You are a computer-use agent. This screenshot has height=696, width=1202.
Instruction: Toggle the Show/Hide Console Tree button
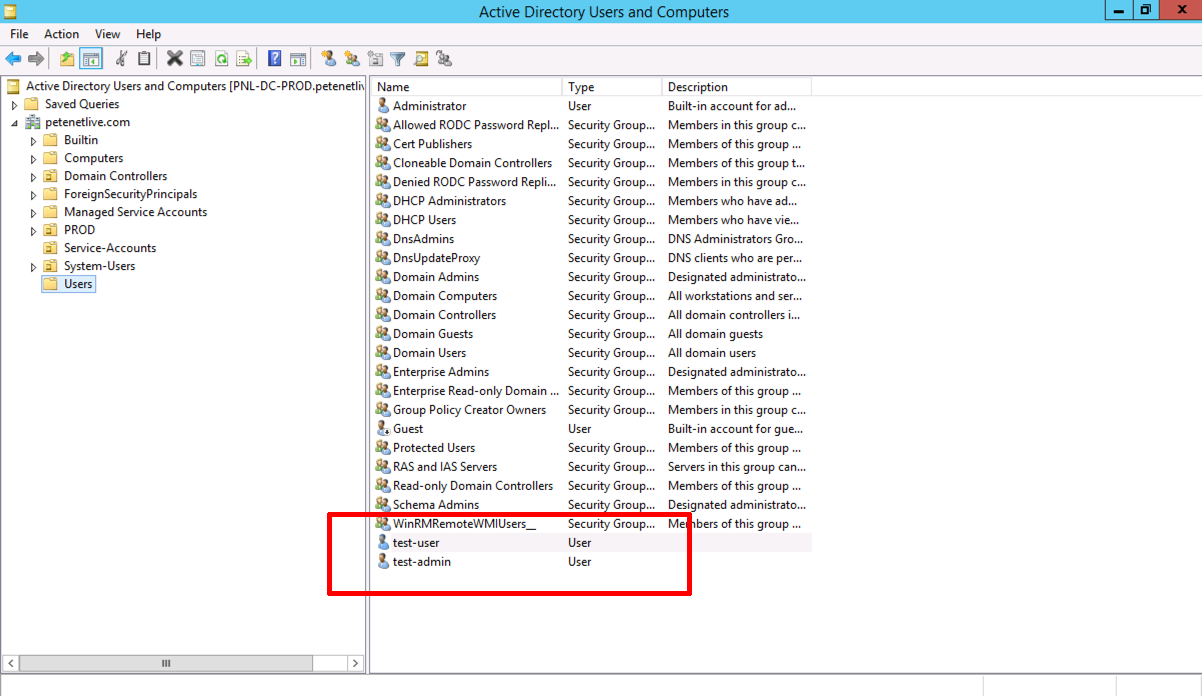pos(91,59)
